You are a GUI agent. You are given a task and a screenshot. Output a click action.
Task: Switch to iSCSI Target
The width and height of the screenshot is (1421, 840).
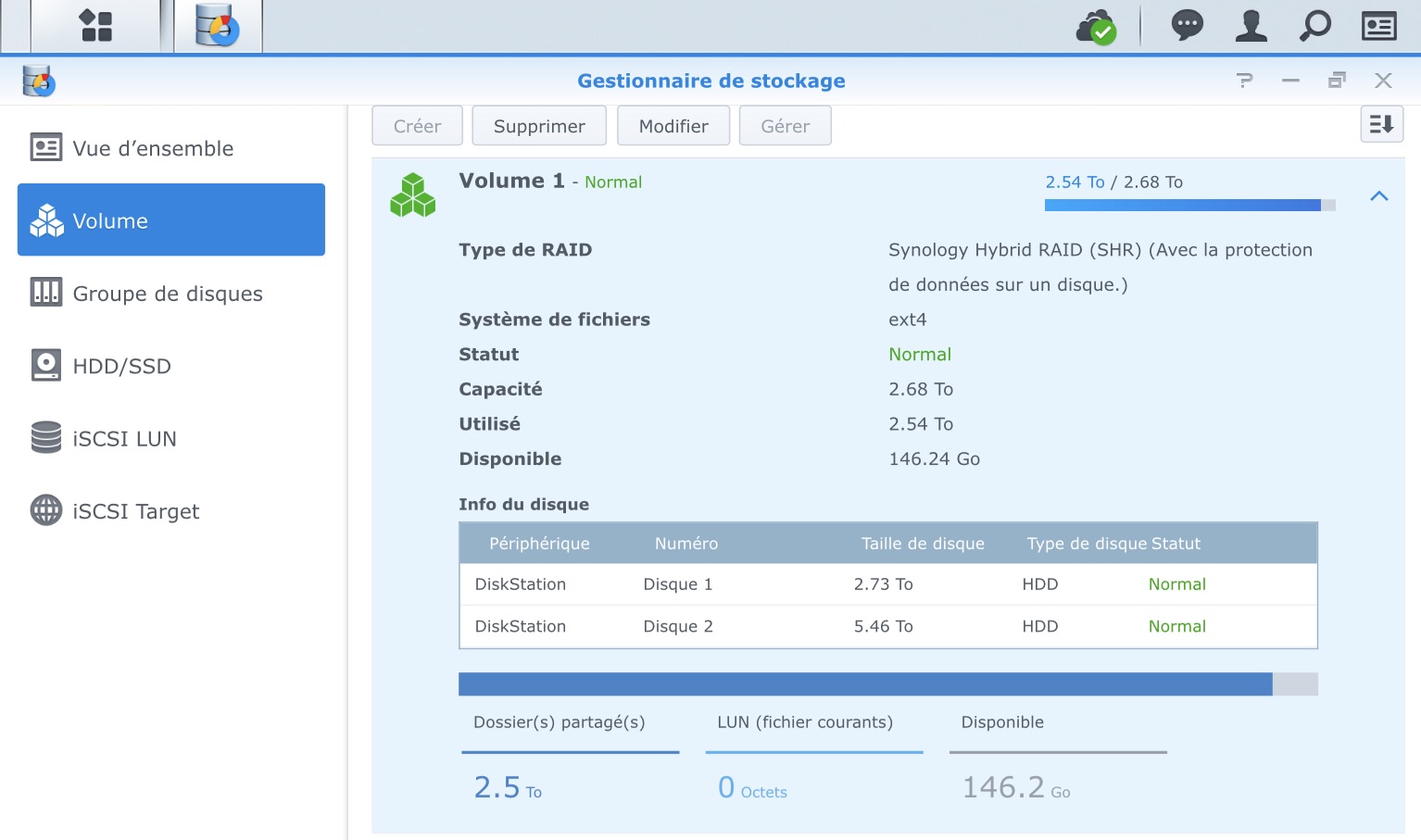point(171,510)
